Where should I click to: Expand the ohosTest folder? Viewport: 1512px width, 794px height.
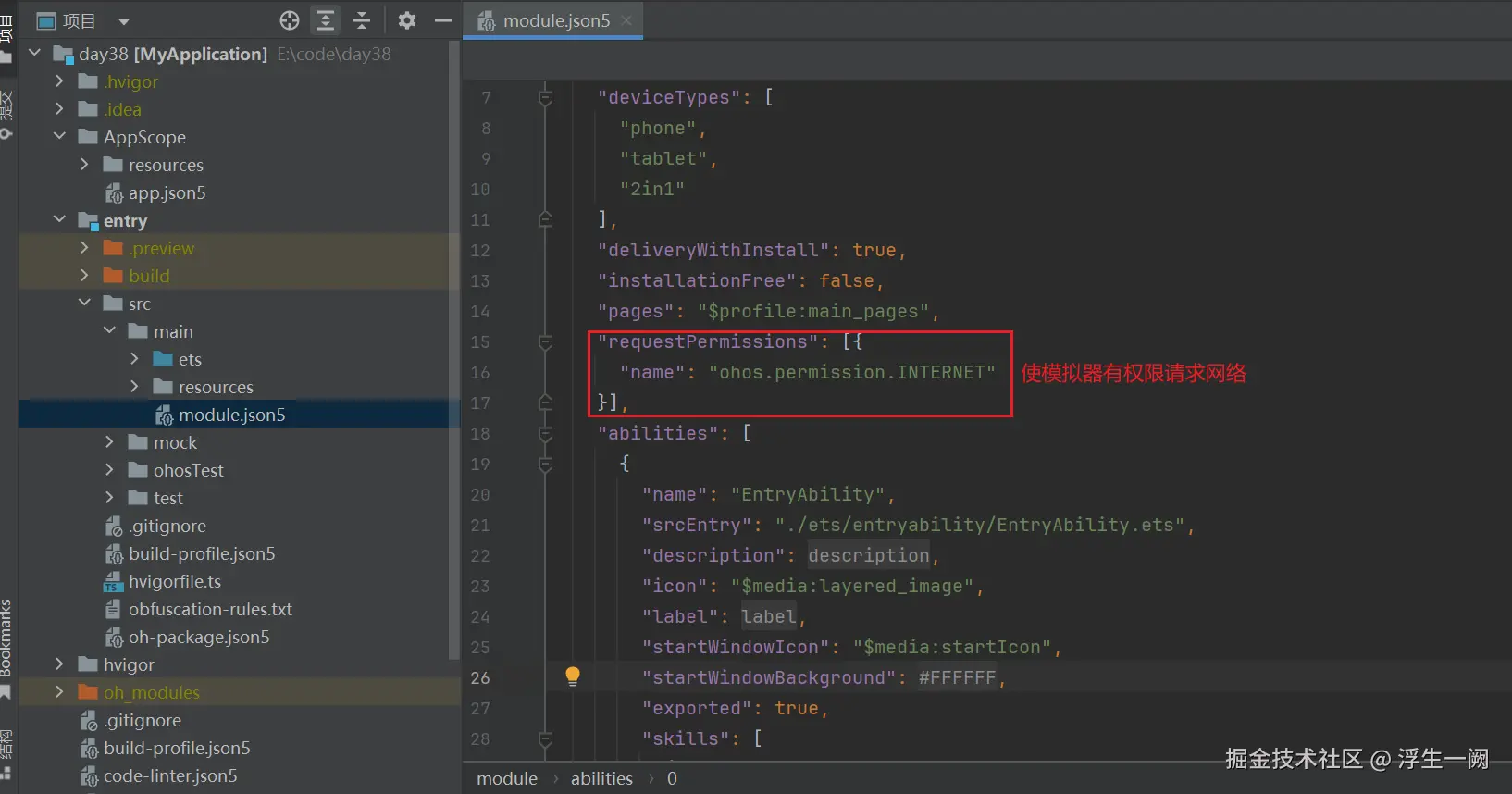[x=110, y=470]
